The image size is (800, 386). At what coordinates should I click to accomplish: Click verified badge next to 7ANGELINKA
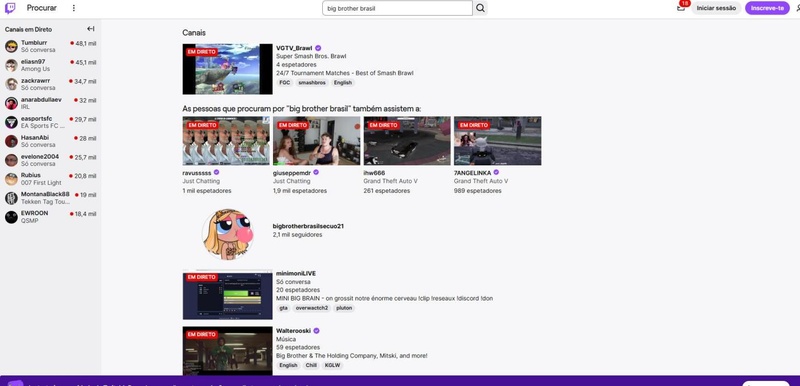tap(496, 172)
